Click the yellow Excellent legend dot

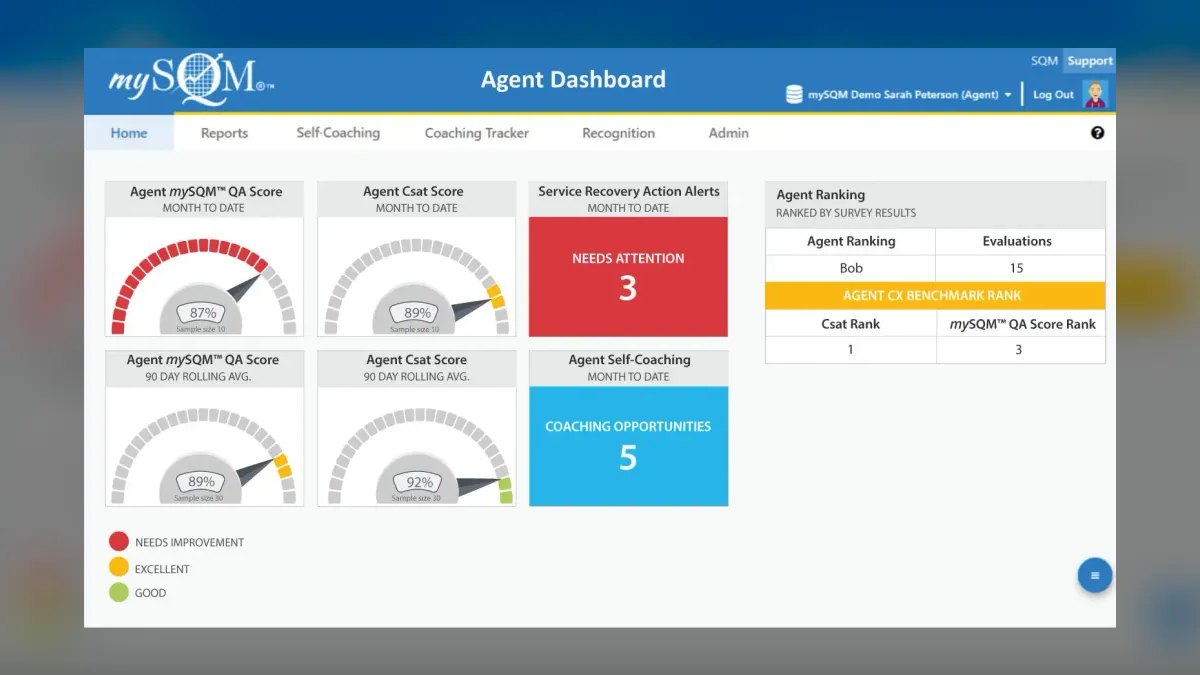tap(119, 568)
